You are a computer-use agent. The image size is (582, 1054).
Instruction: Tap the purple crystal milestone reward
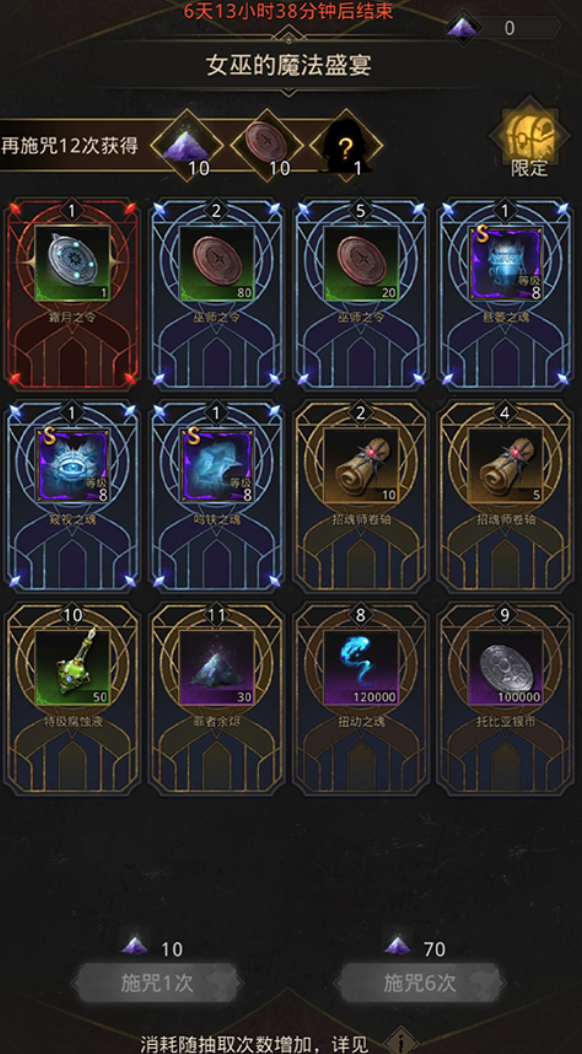point(187,145)
